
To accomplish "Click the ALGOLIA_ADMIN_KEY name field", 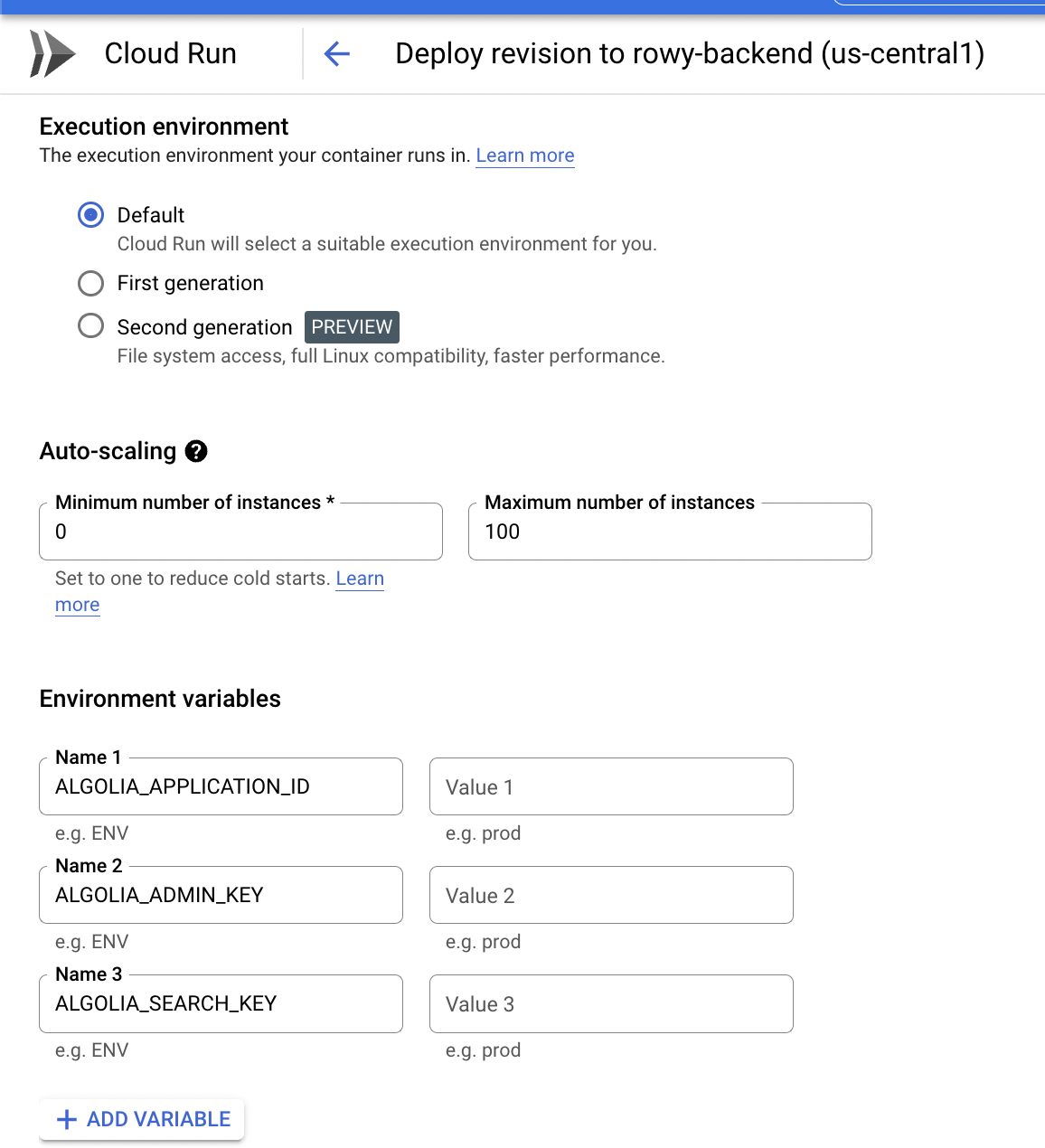I will coord(221,895).
